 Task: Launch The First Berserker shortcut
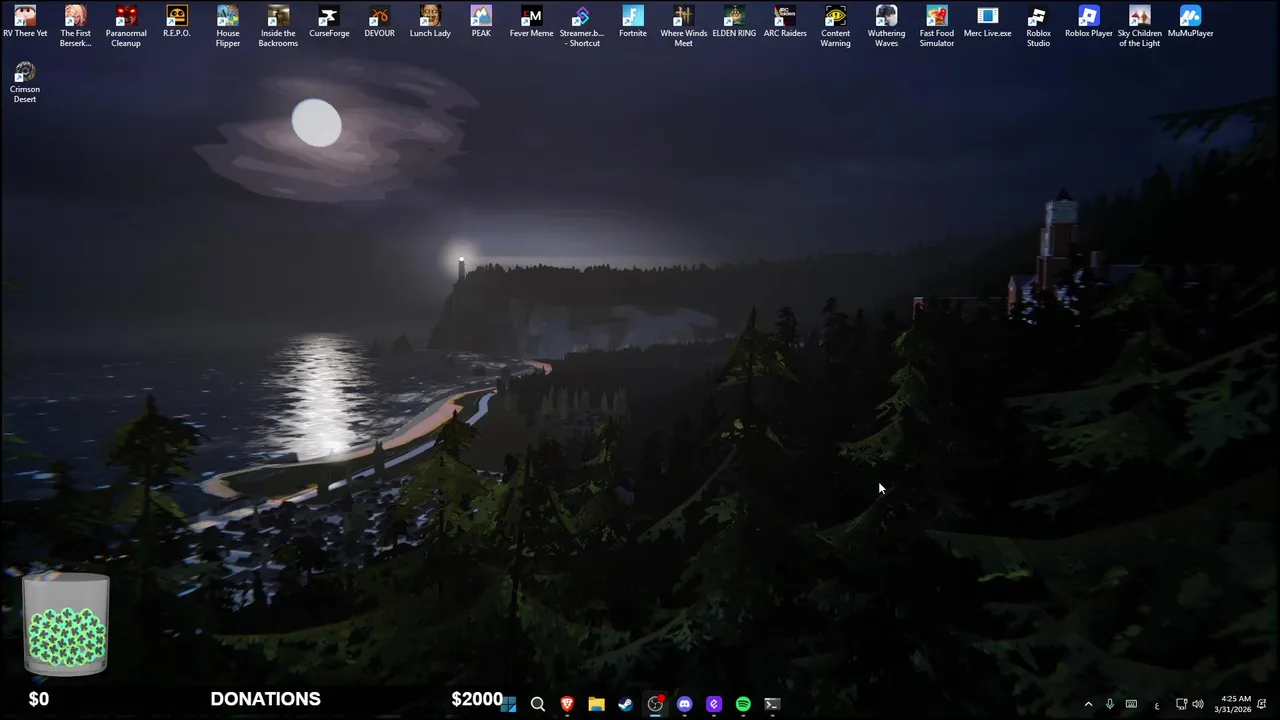pos(76,26)
